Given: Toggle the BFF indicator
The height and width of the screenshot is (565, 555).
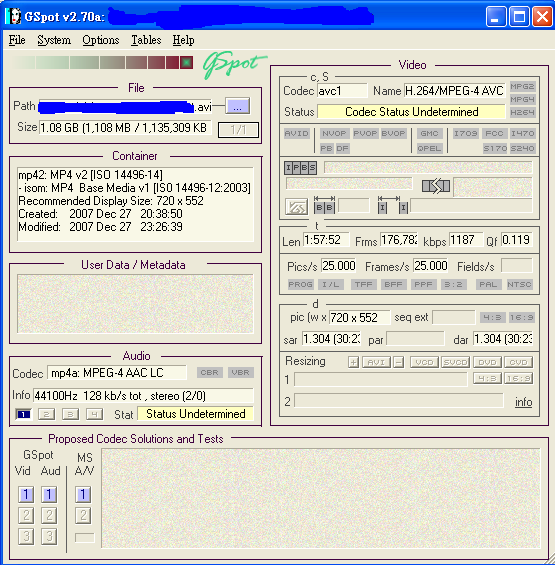Looking at the screenshot, I should [393, 284].
